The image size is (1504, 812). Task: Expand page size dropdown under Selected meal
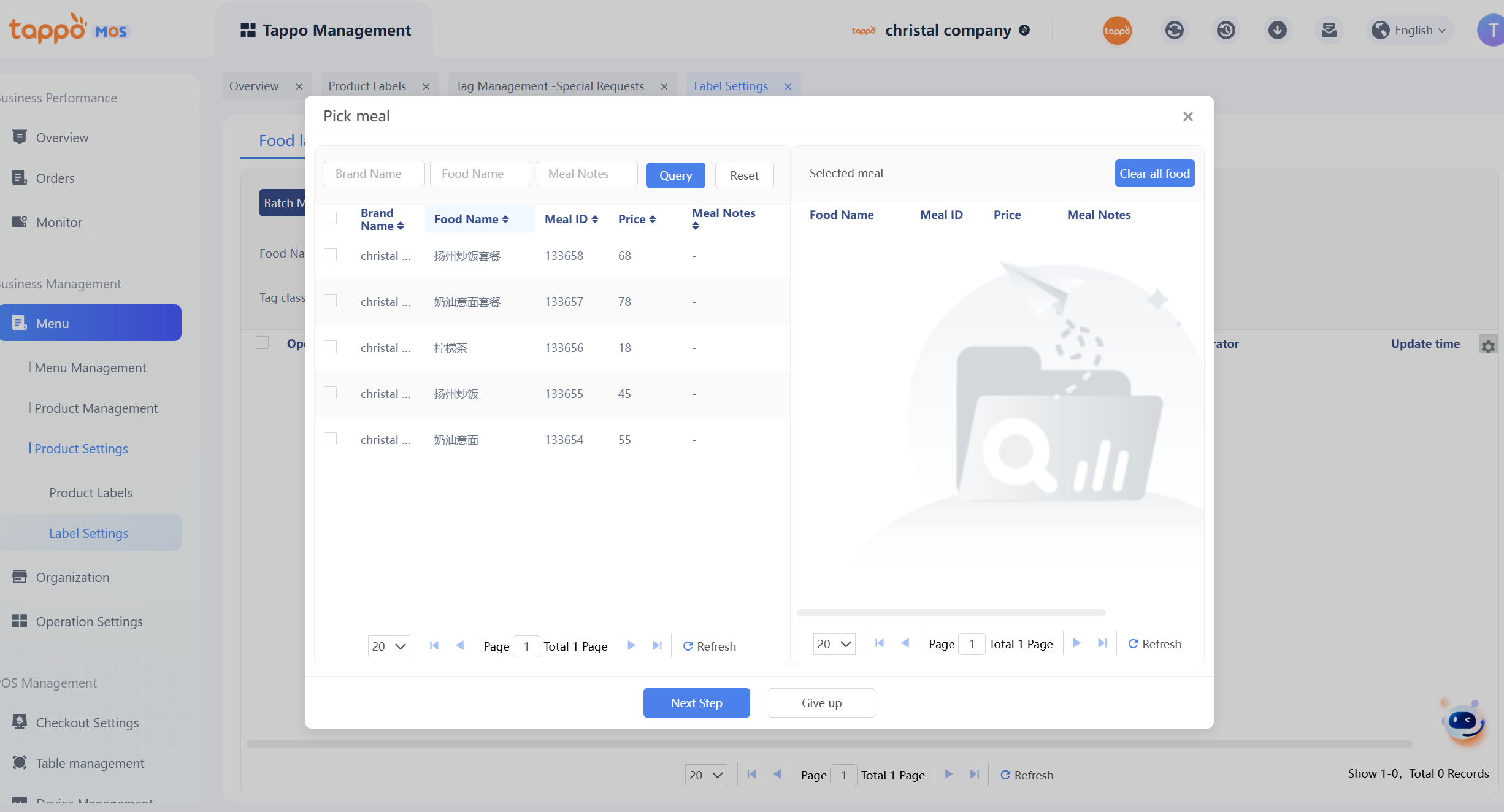834,643
